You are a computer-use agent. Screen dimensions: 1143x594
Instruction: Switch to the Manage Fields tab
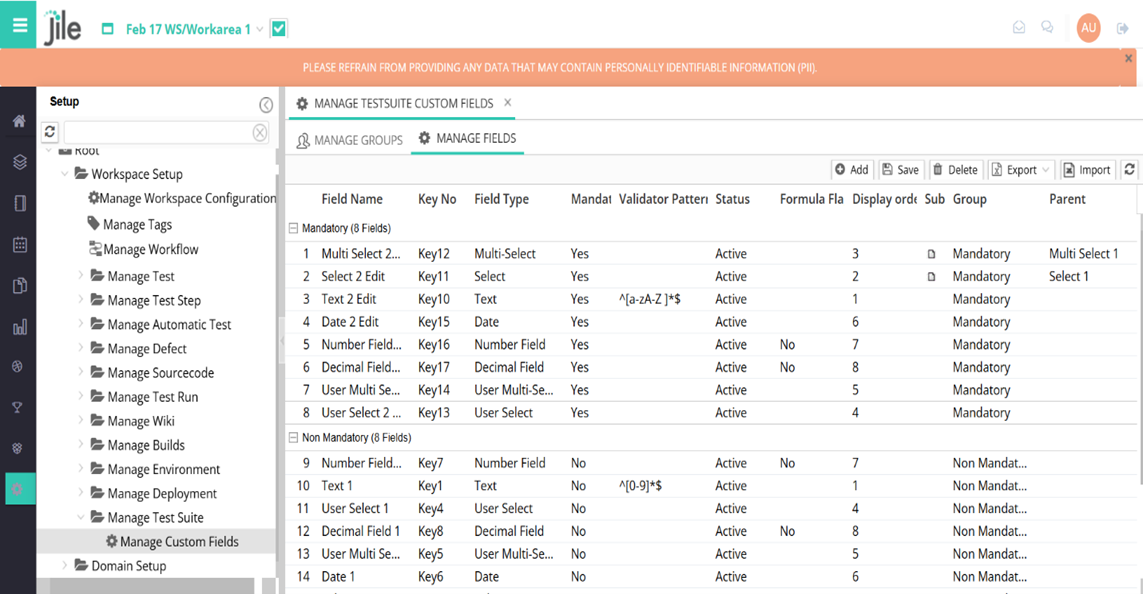click(x=467, y=138)
